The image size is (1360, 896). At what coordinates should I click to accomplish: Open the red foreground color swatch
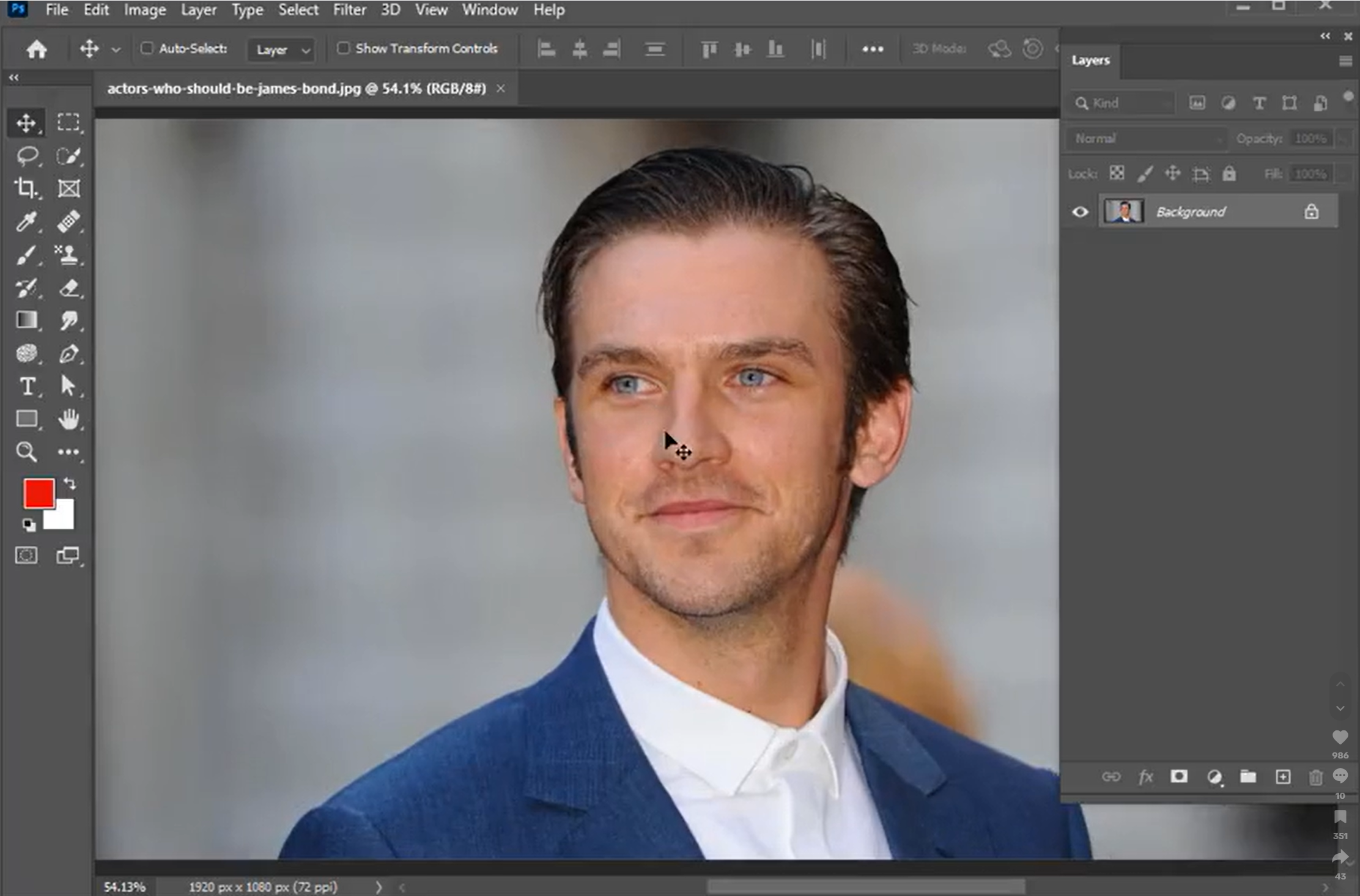pyautogui.click(x=39, y=493)
